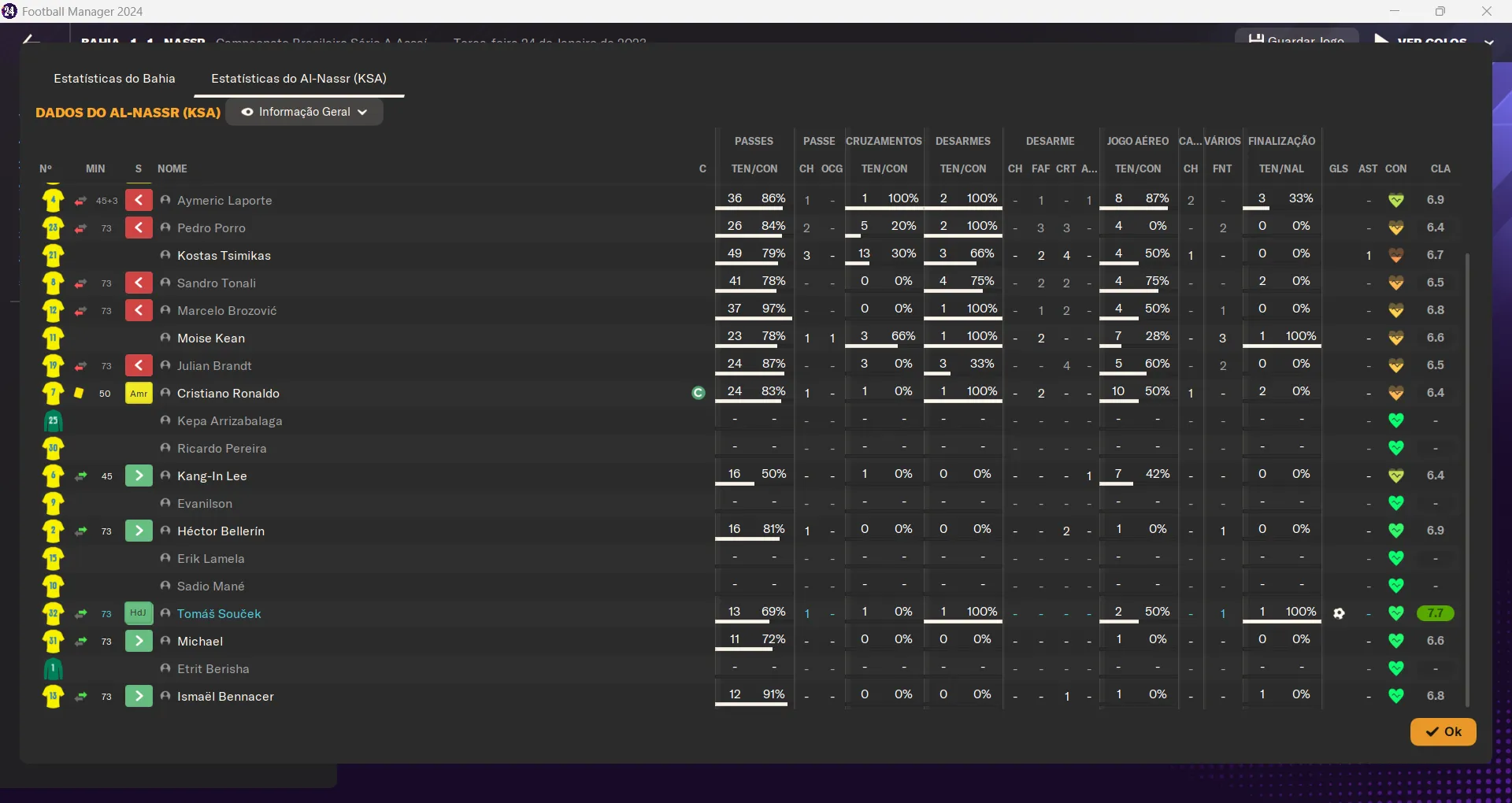Select Estatísticas do Al-Nassr (KSA) tab

298,79
